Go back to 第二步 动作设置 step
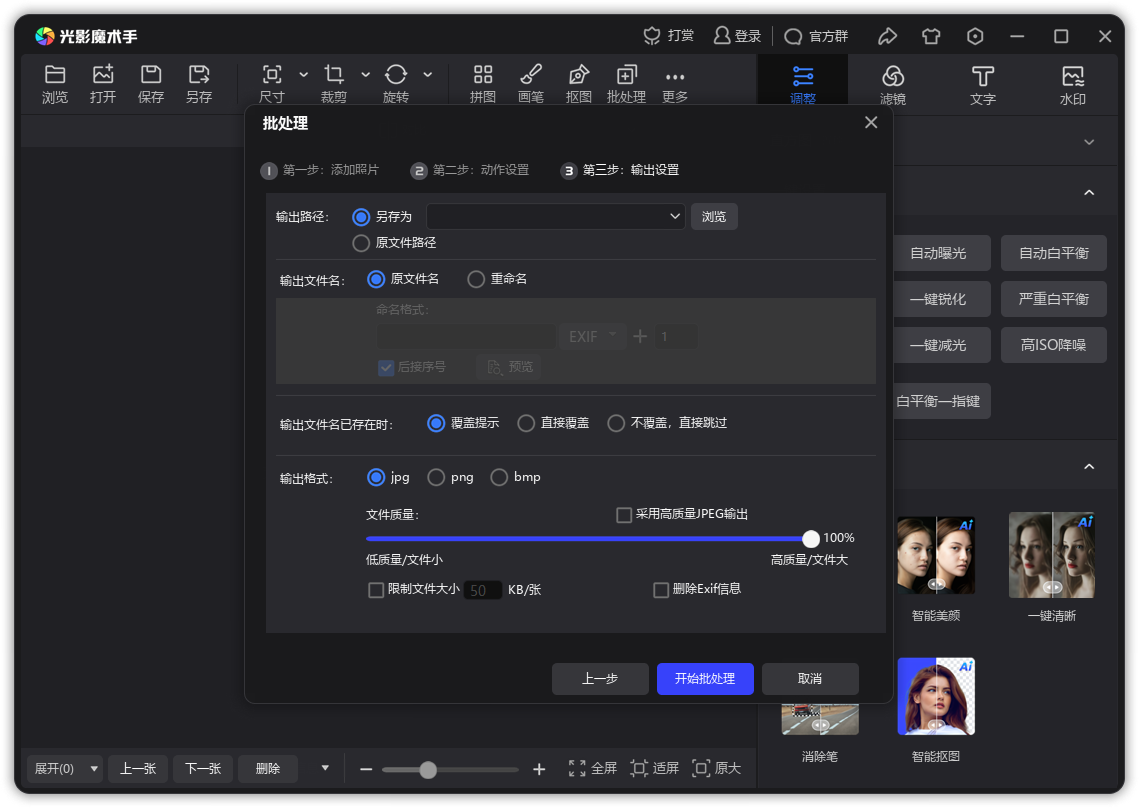1139x808 pixels. click(470, 170)
